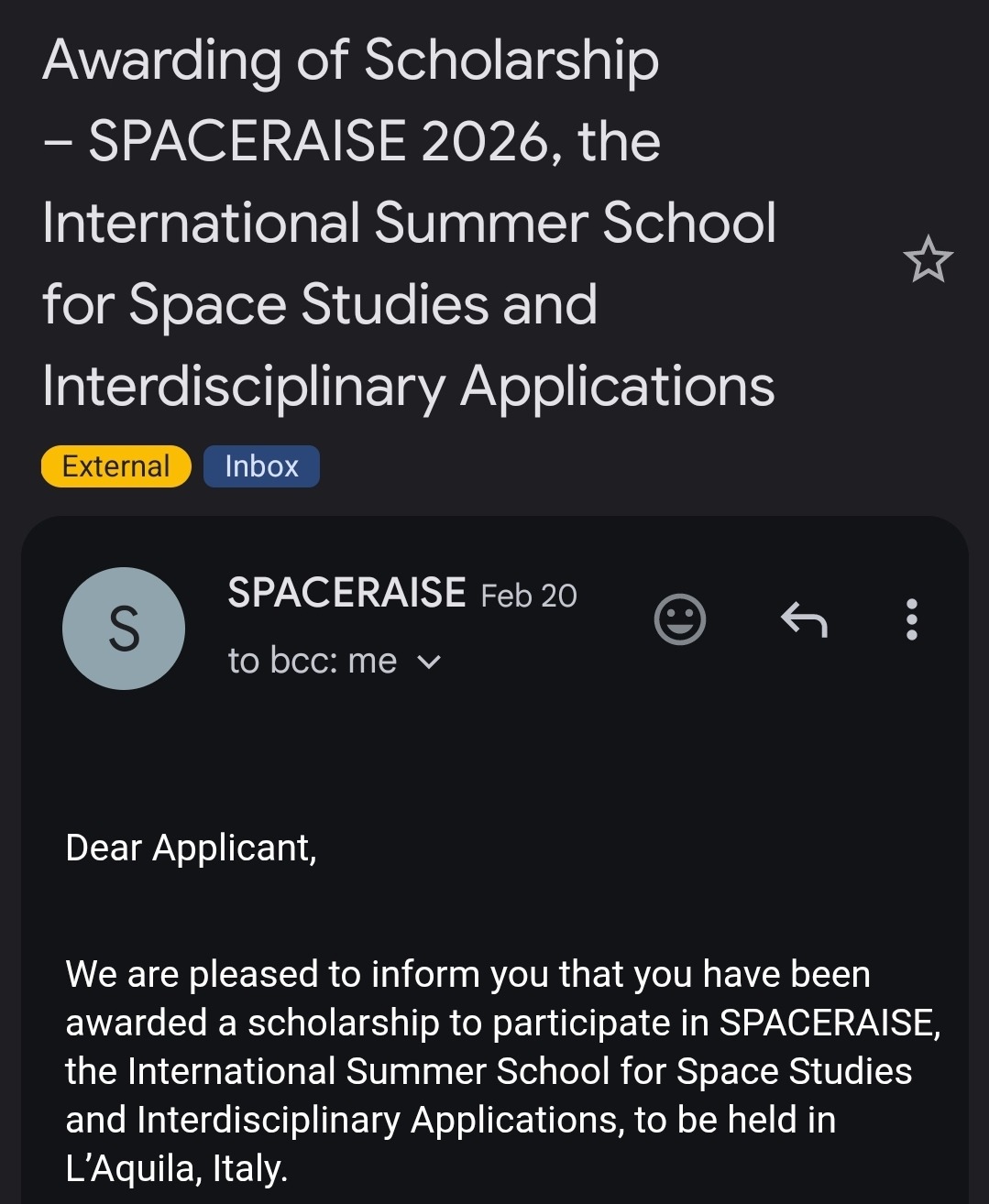Click "for Space Studies and" subject line
This screenshot has width=989, height=1204.
click(x=319, y=304)
